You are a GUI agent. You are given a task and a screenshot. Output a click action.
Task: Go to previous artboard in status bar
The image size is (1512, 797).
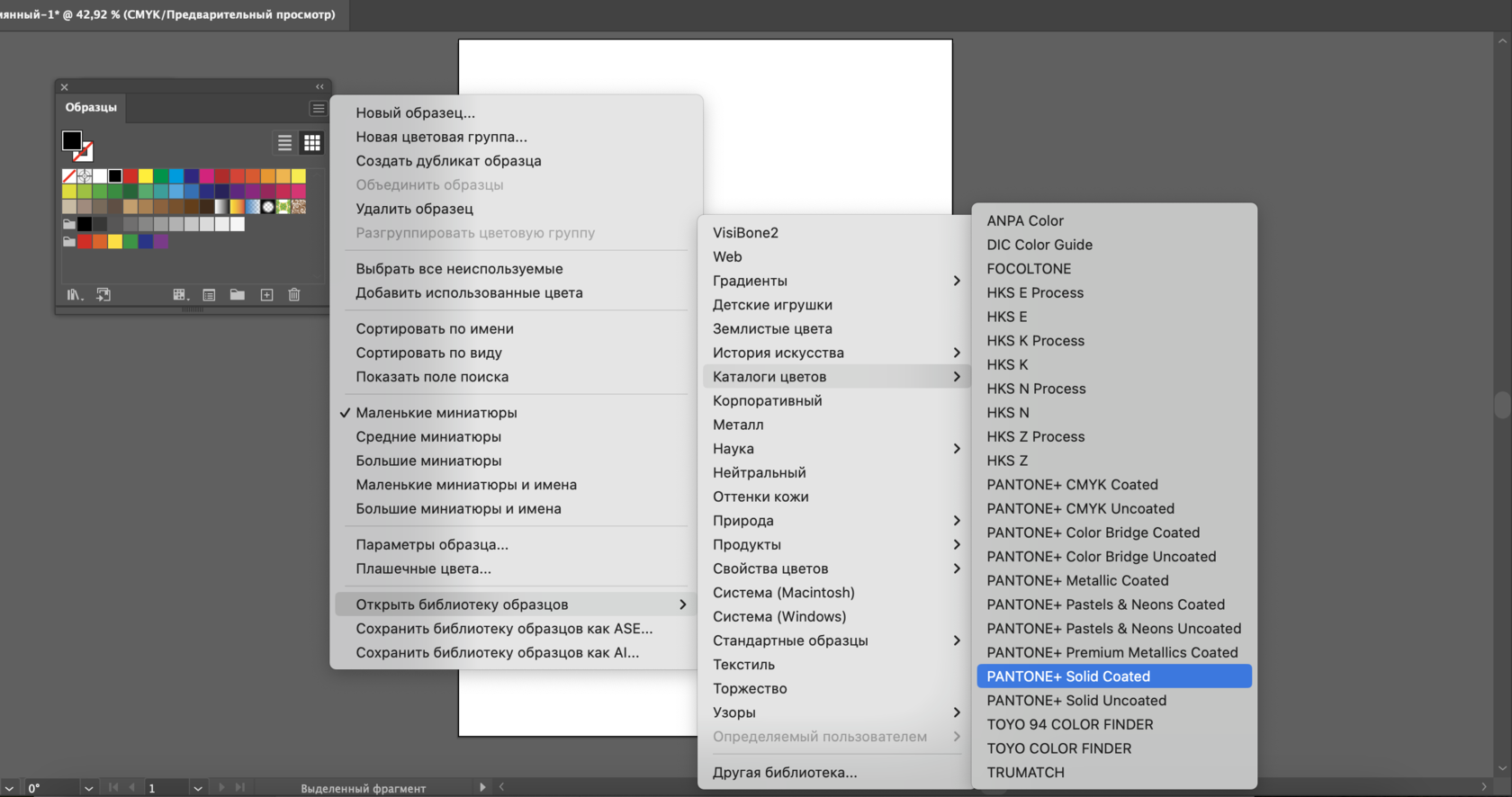tap(132, 787)
